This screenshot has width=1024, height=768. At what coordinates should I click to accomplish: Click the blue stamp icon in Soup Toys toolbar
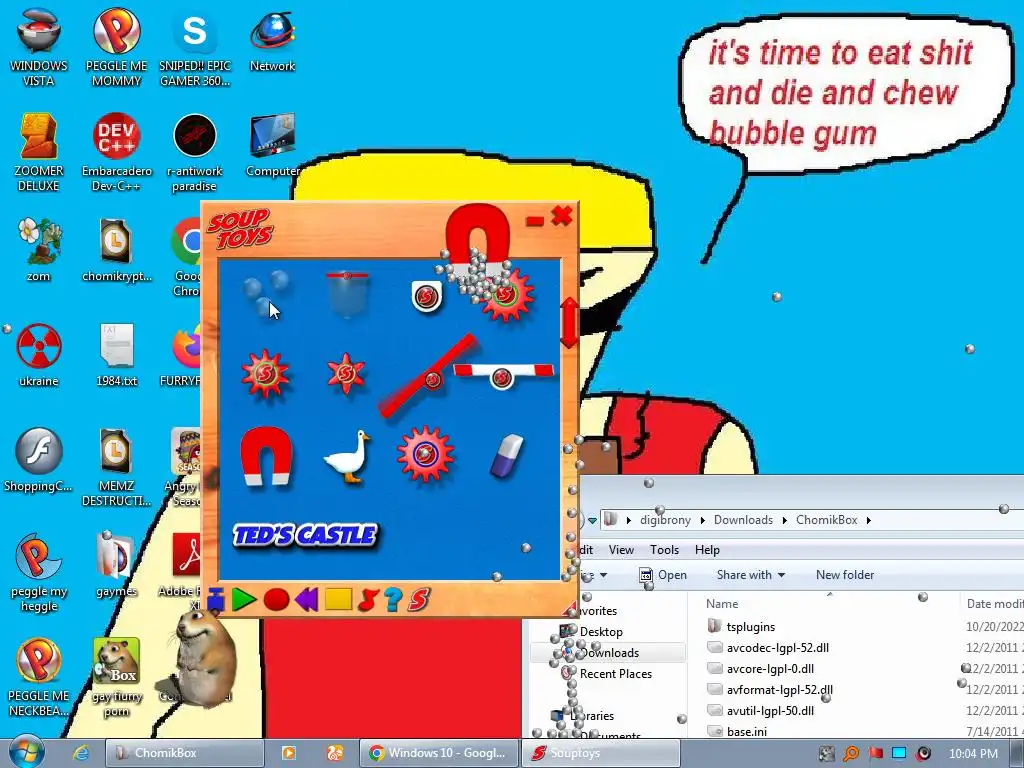(216, 600)
